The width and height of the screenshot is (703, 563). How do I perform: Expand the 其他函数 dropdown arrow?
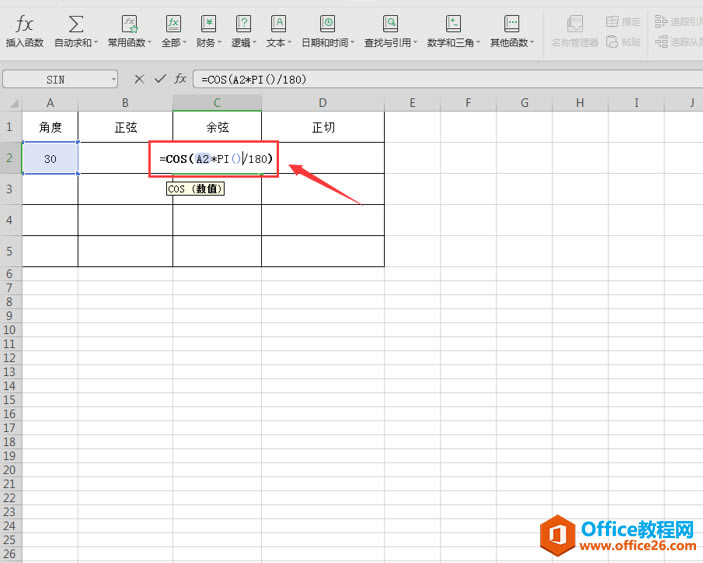[x=532, y=43]
